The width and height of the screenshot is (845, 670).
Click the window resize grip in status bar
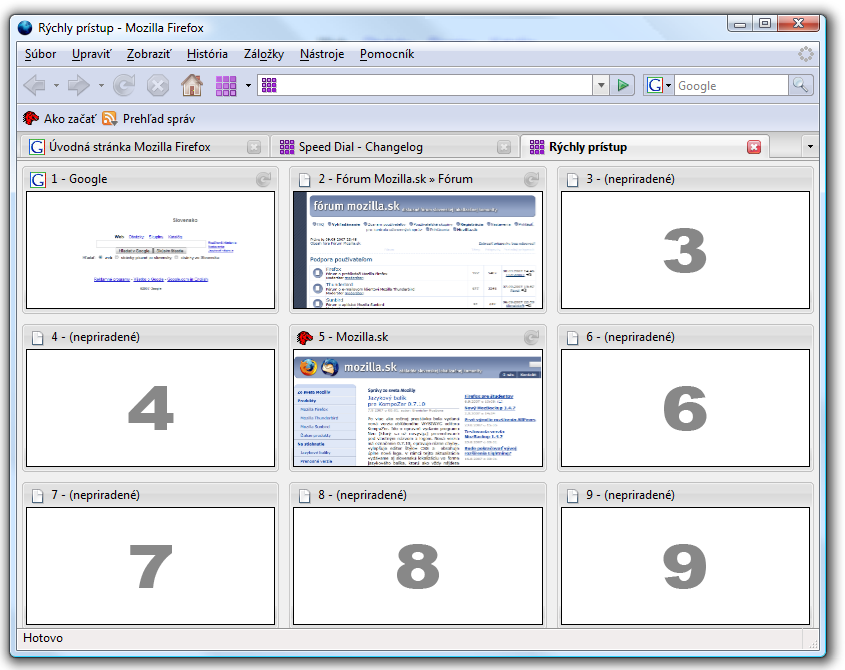pyautogui.click(x=813, y=643)
